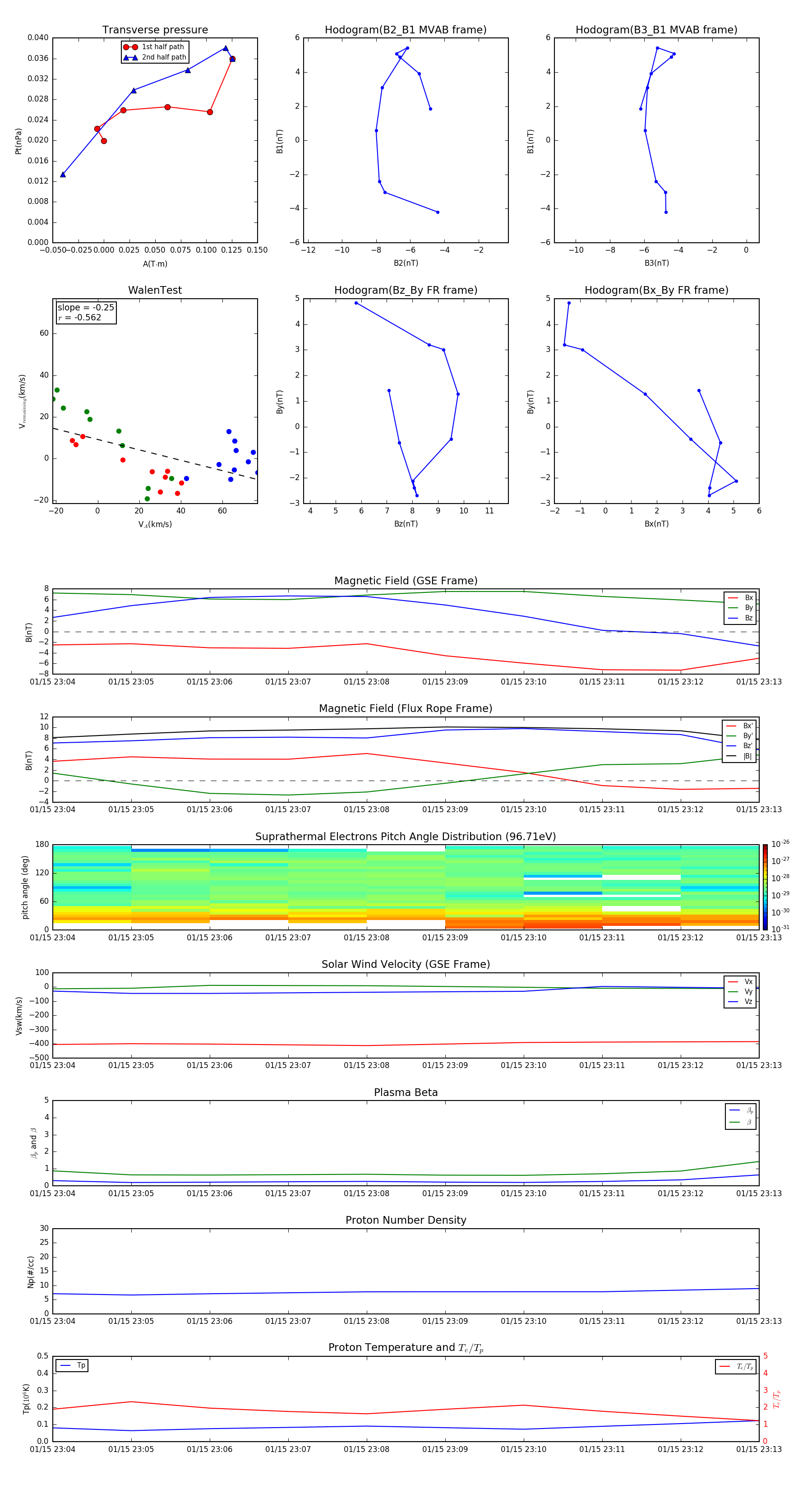This screenshot has width=812, height=1489.
Task: Click the "pitch angle (deg)" axis label
Action: [25, 887]
